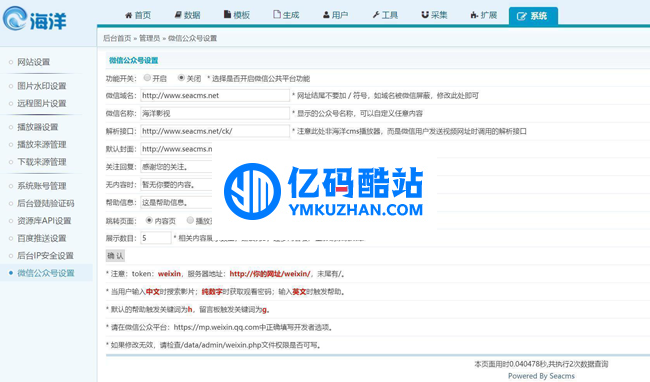Click Powered By Seacms footer link
The image size is (650, 382).
tap(541, 376)
